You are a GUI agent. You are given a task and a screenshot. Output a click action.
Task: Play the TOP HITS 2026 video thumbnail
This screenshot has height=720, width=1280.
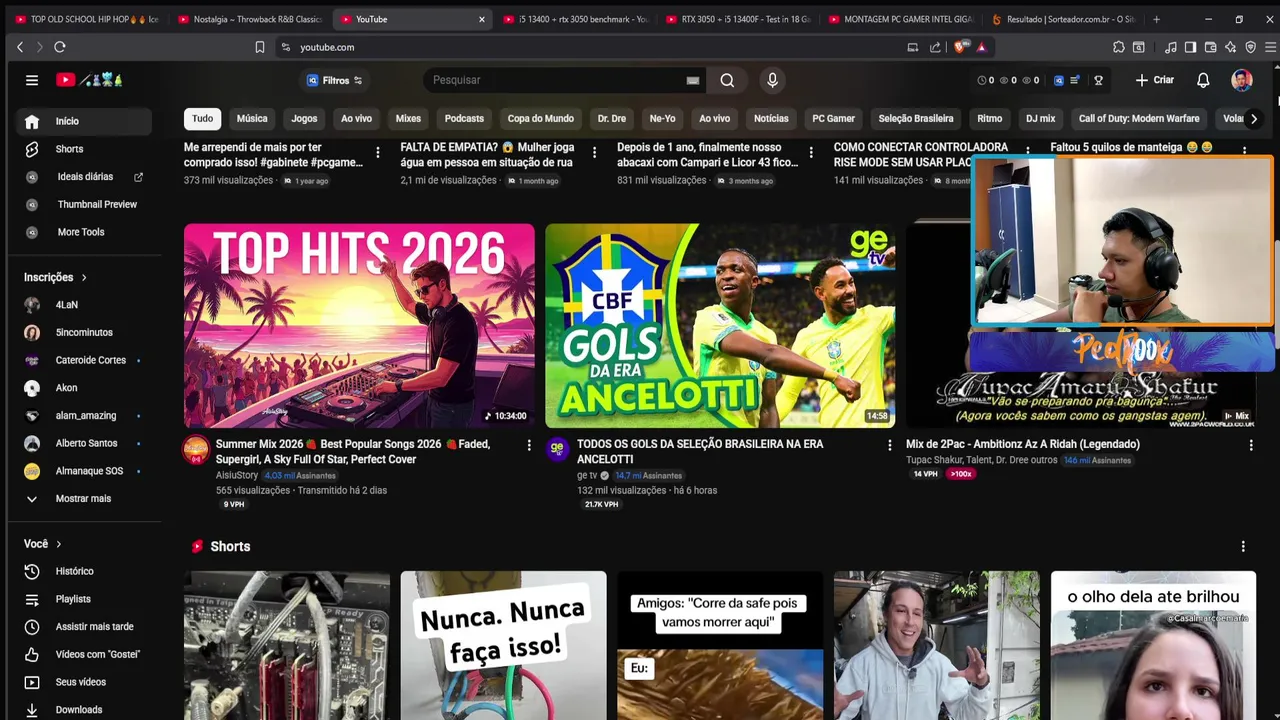coord(359,326)
